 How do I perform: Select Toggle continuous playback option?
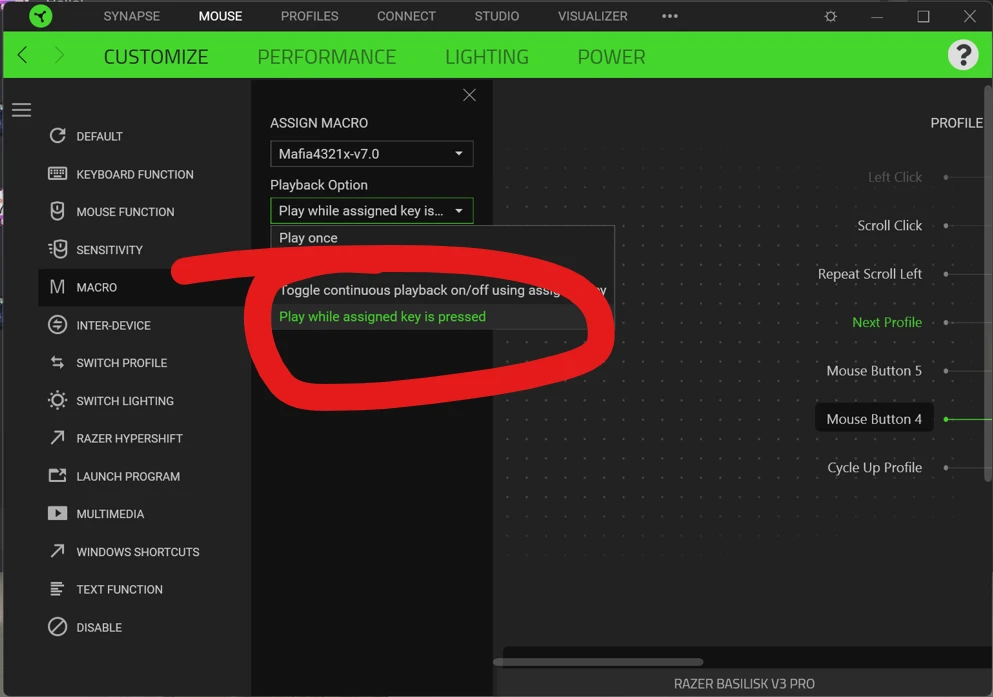coord(442,291)
